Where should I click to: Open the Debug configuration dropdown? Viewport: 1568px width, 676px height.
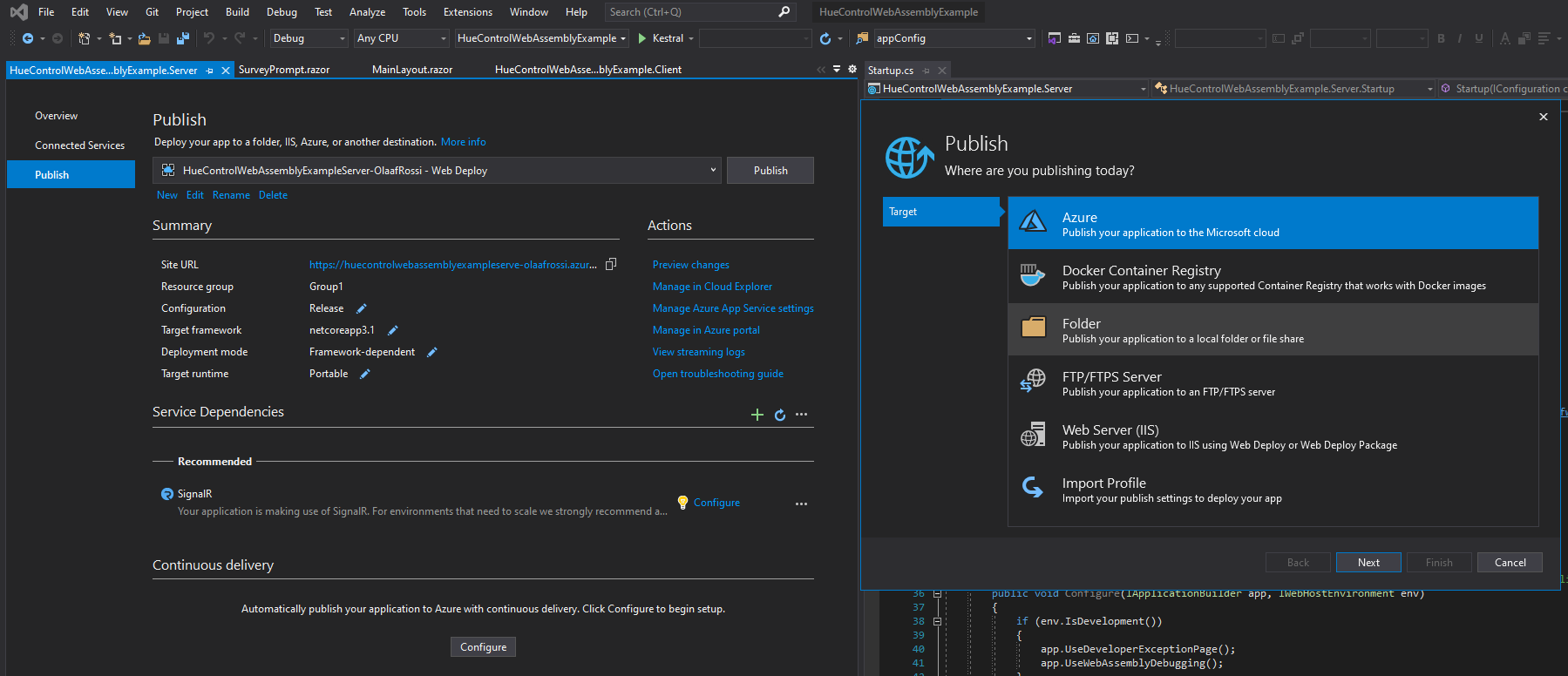[309, 38]
